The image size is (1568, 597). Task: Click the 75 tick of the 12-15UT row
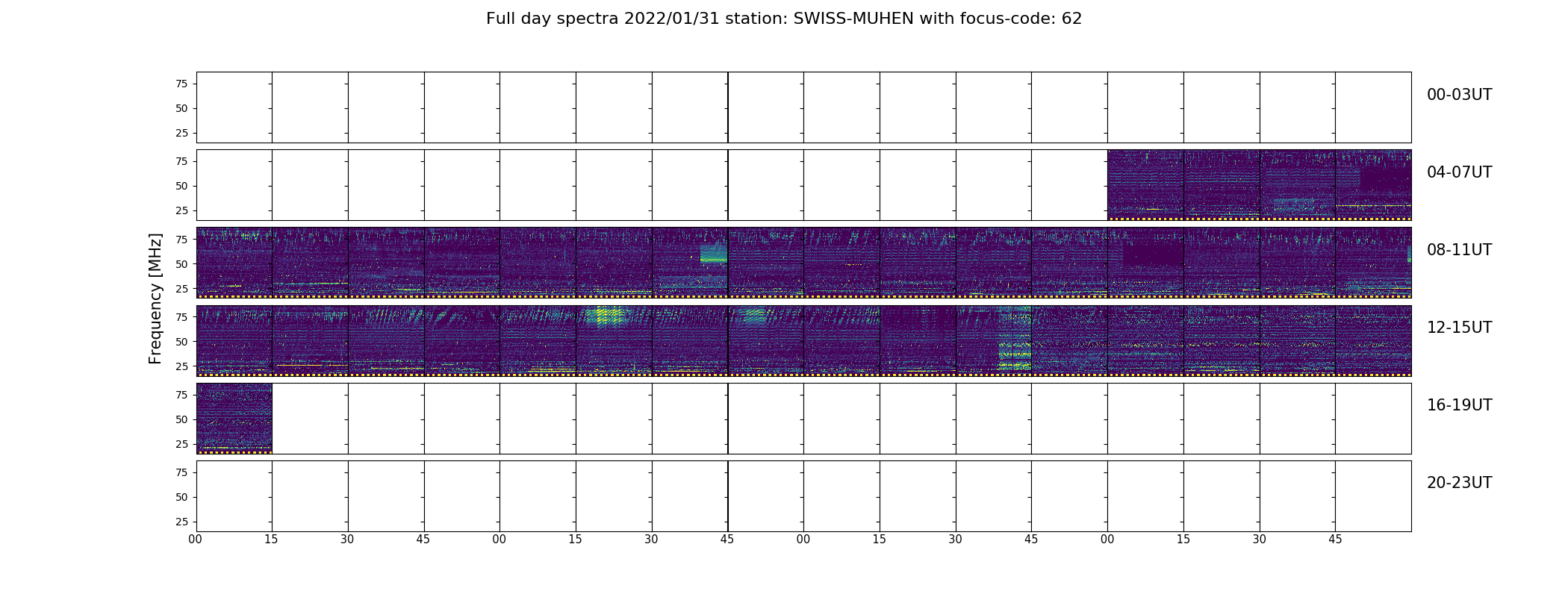click(x=181, y=316)
